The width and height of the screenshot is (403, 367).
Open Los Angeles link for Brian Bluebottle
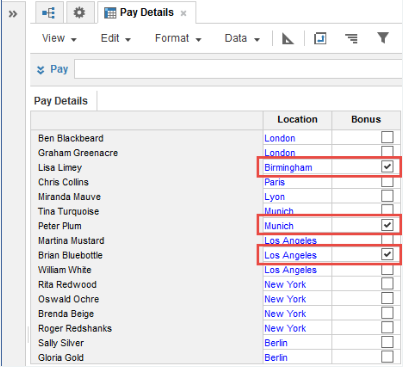click(x=290, y=256)
